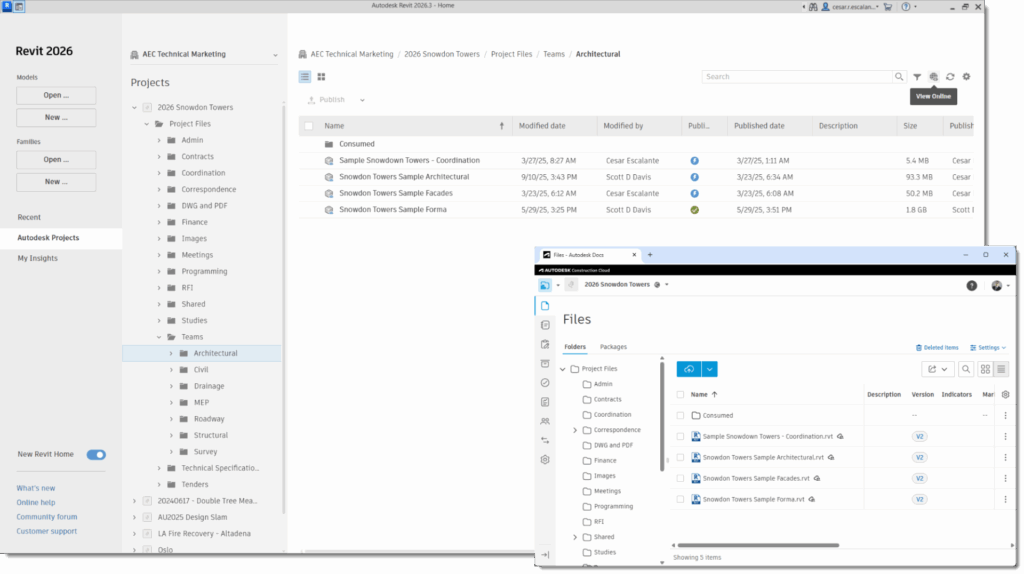Click the refresh icon beside the search

pyautogui.click(x=950, y=77)
